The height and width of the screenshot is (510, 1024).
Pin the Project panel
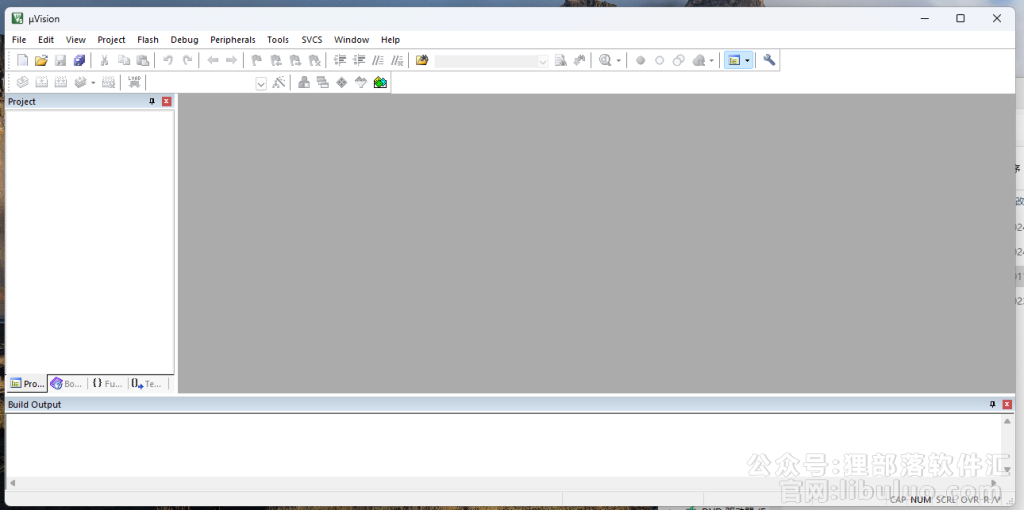tap(152, 102)
